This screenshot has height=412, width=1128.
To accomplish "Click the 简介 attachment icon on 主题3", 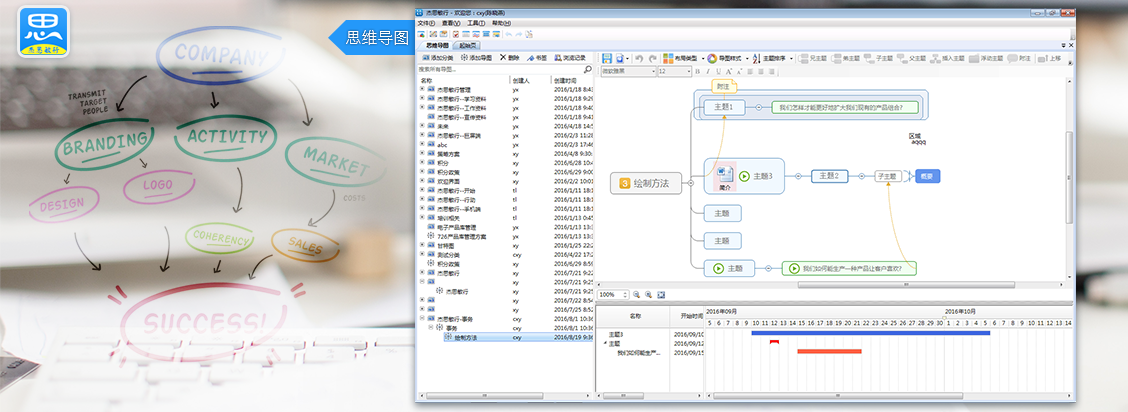I will pos(724,178).
